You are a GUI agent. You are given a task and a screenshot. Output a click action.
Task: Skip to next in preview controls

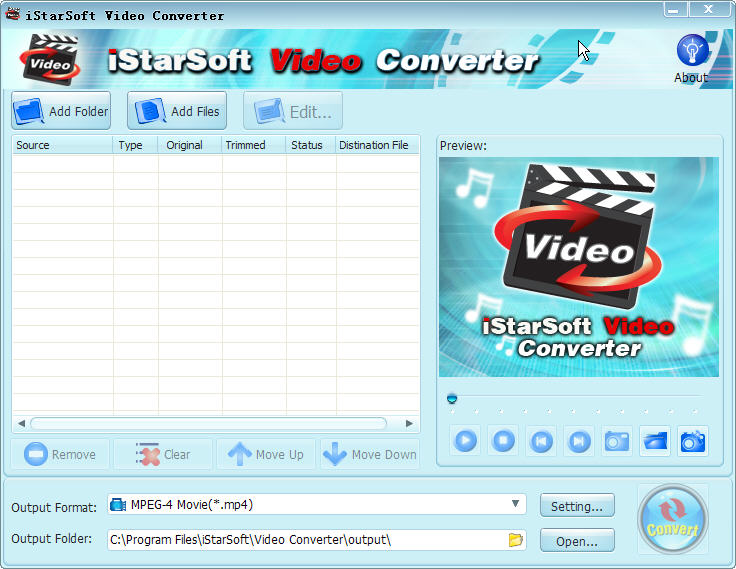(x=579, y=441)
